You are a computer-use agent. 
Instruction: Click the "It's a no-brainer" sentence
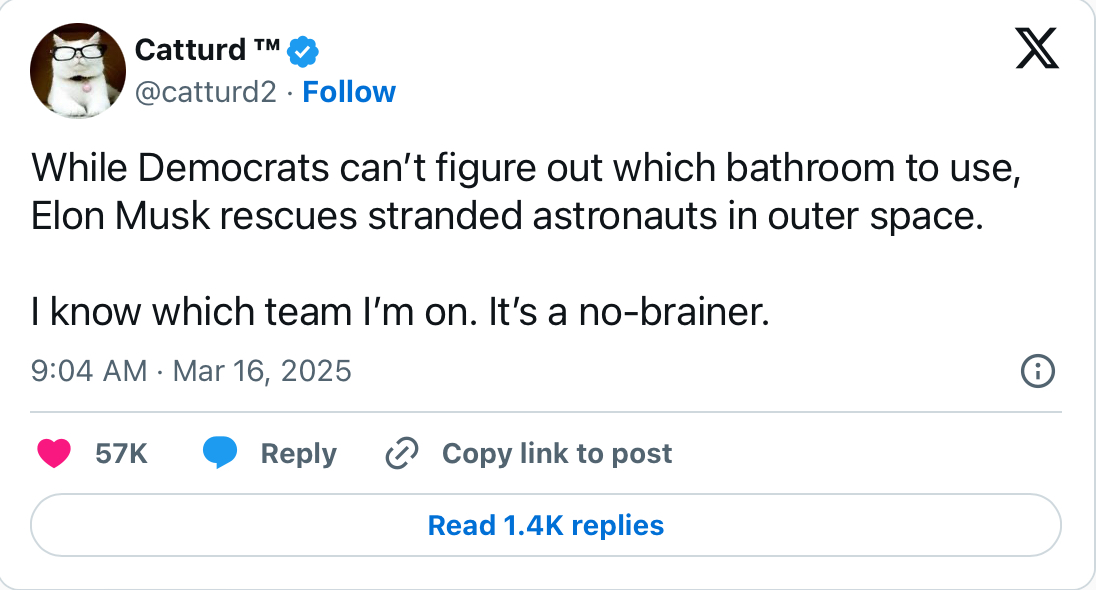[x=628, y=314]
